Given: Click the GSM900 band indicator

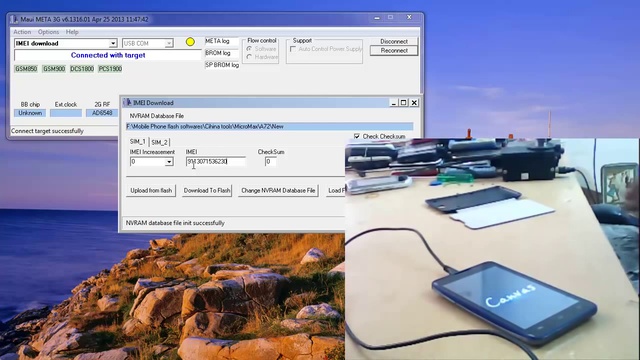Looking at the screenshot, I should (x=54, y=69).
